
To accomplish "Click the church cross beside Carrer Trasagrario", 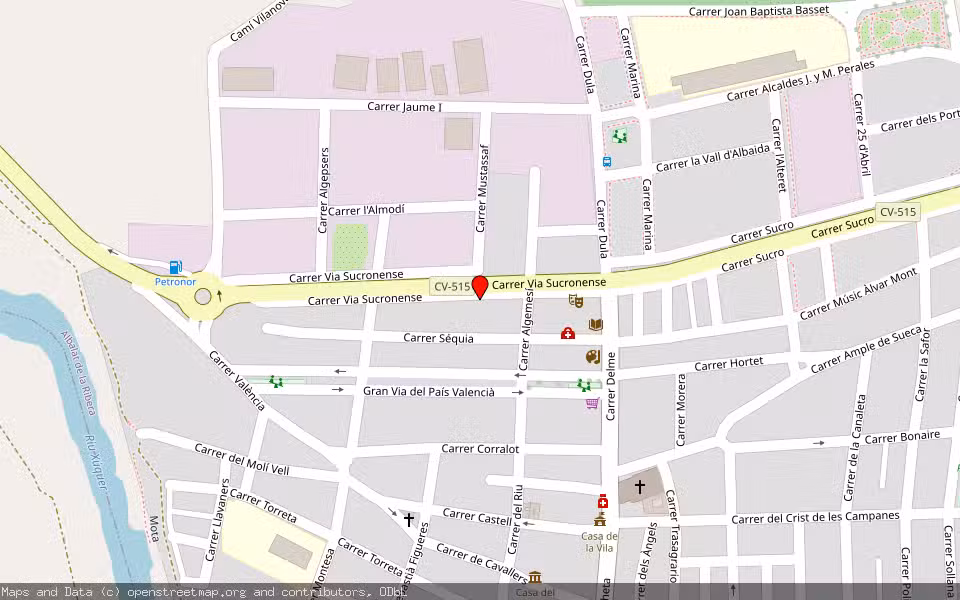I will coord(639,487).
